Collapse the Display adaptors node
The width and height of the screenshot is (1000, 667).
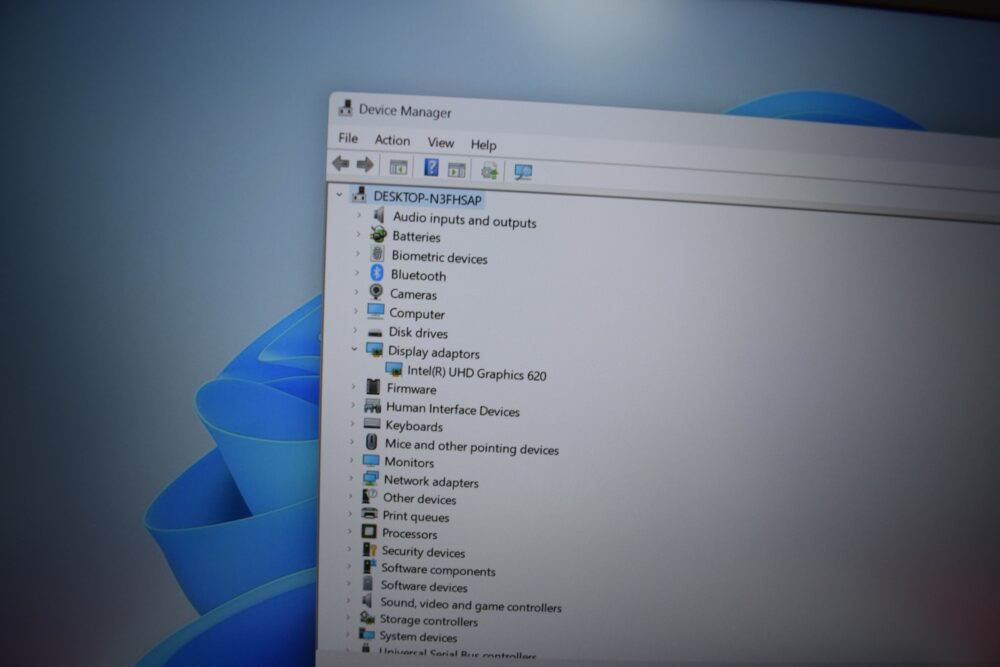[x=354, y=349]
